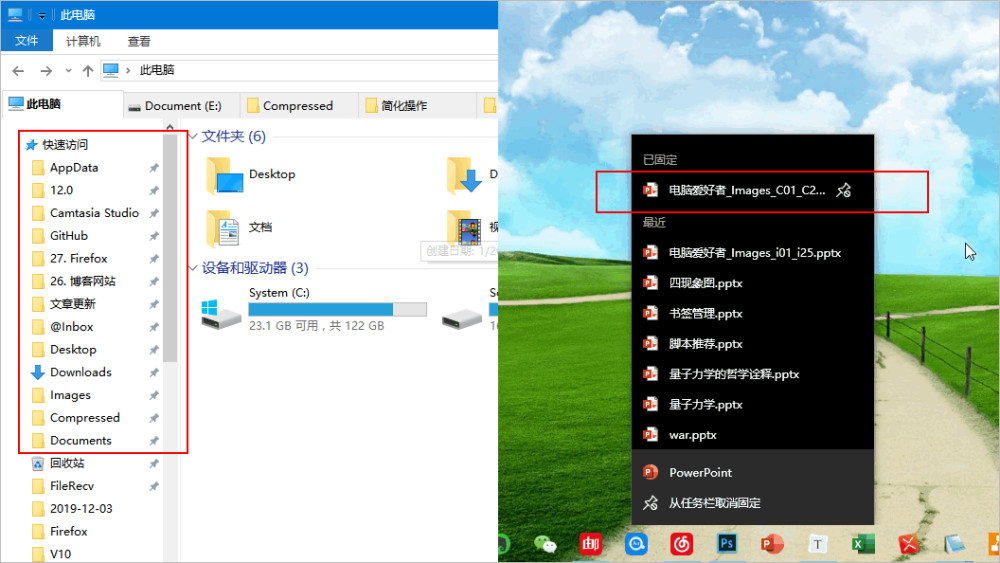Open AppData in quick access
Image resolution: width=1000 pixels, height=563 pixels.
pyautogui.click(x=74, y=168)
